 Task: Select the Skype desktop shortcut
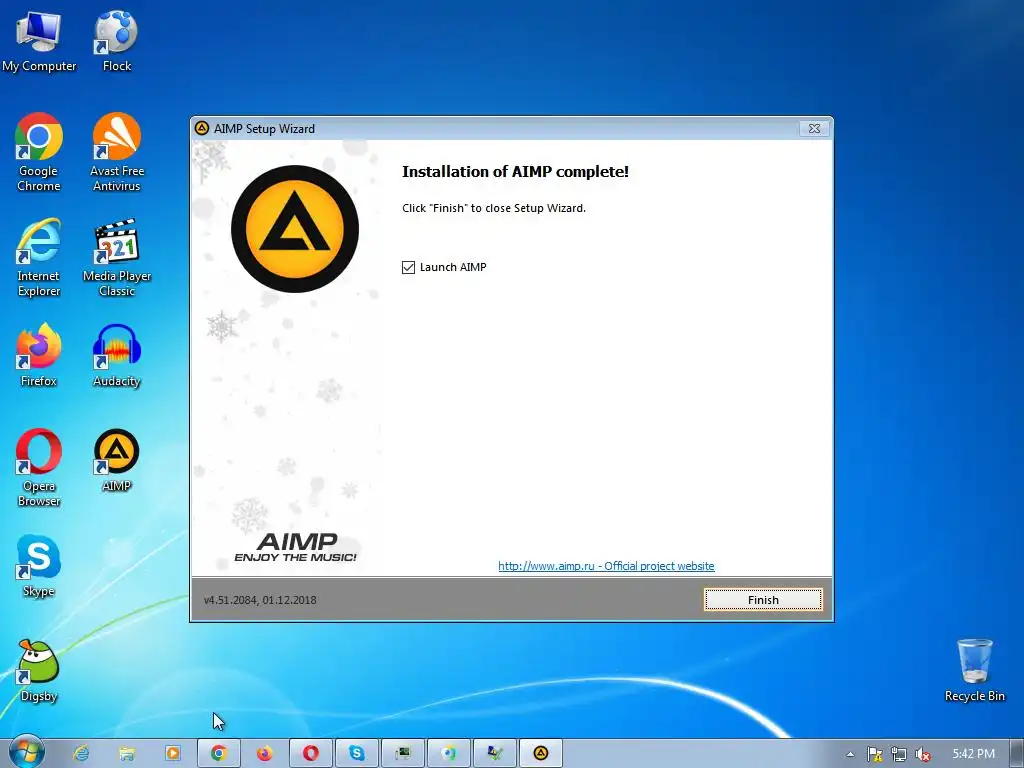[39, 566]
